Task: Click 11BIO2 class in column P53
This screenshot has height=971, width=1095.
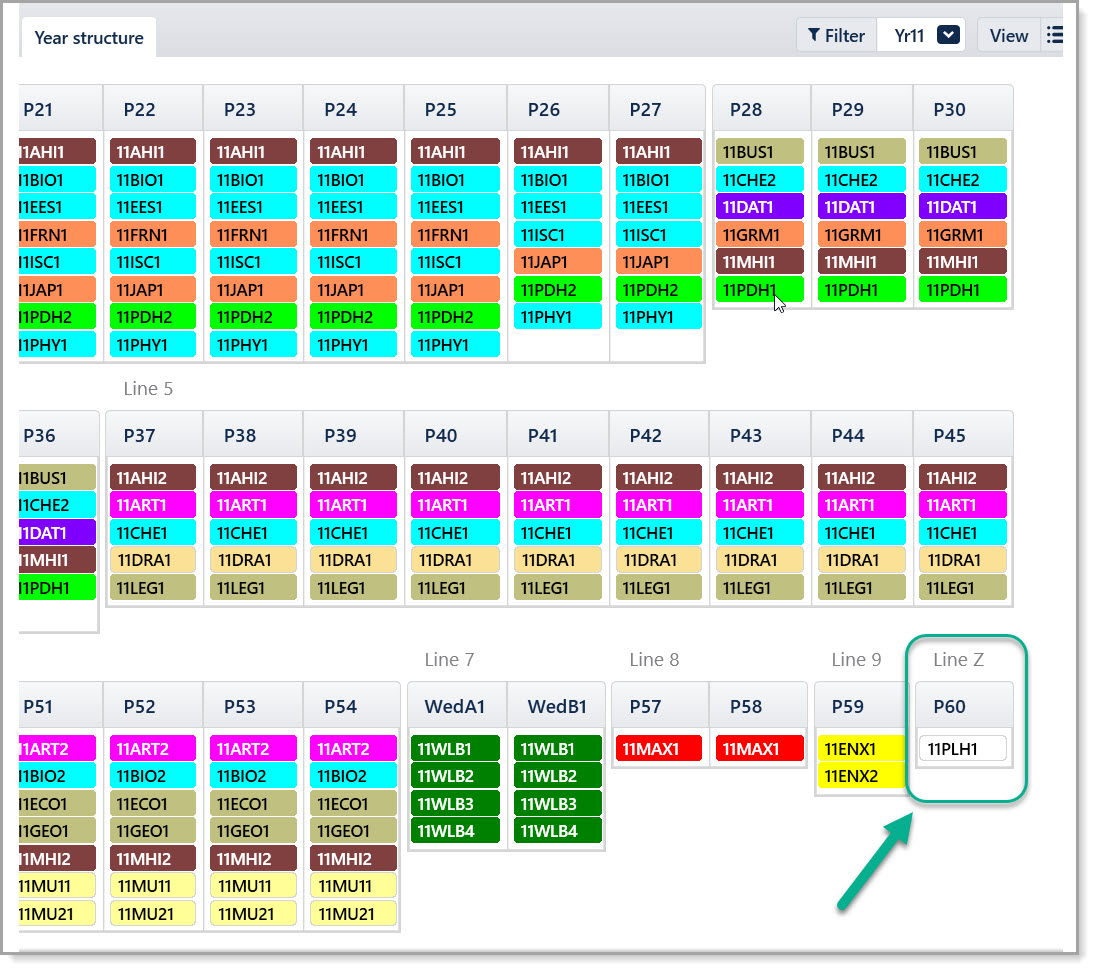Action: coord(253,776)
